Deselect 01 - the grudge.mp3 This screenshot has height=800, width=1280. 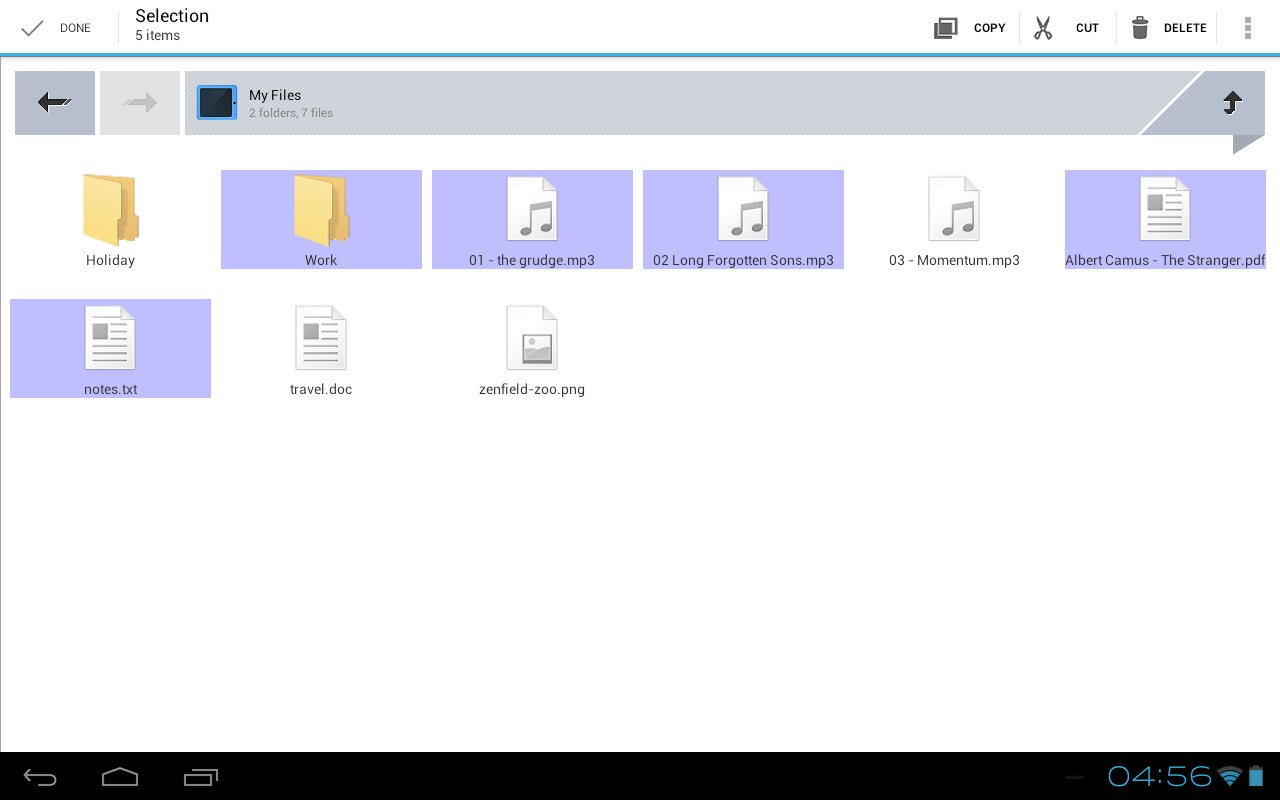pyautogui.click(x=532, y=220)
